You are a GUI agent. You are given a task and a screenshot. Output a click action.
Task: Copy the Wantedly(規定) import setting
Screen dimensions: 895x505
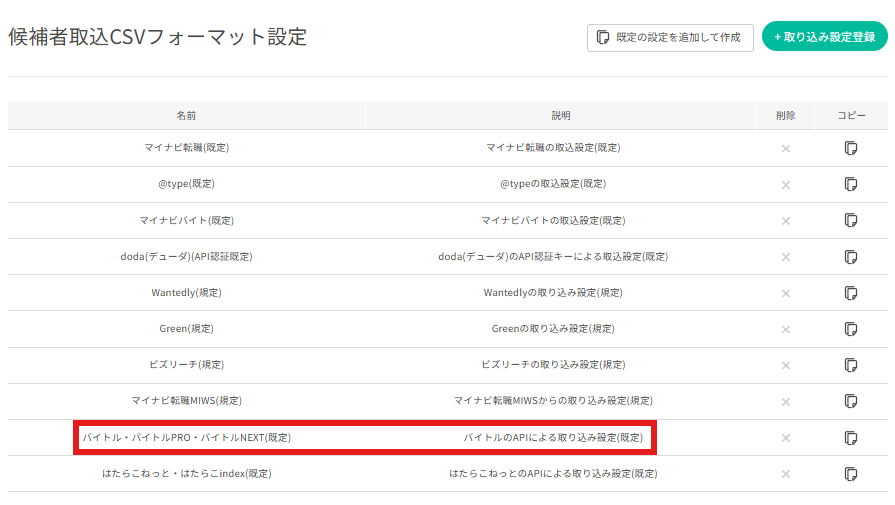851,293
